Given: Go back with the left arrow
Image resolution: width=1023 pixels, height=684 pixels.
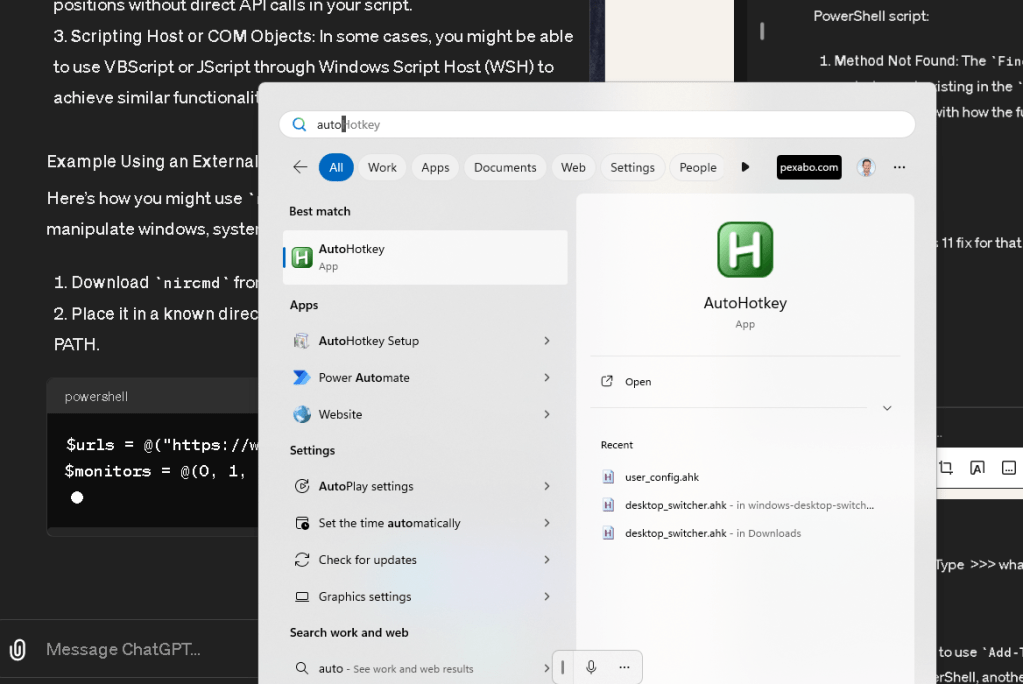Looking at the screenshot, I should 299,167.
